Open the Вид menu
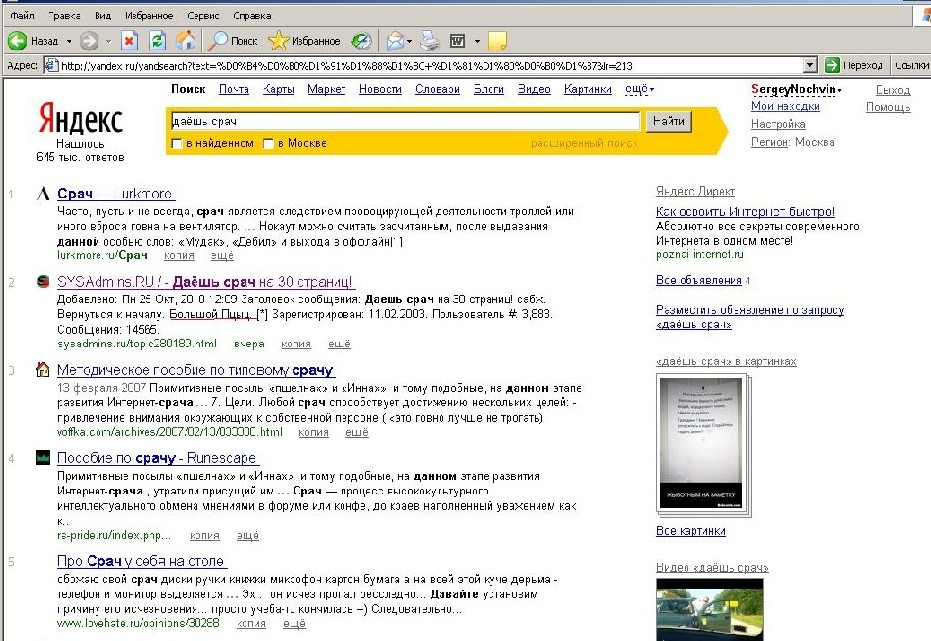The width and height of the screenshot is (931, 641). (x=103, y=15)
